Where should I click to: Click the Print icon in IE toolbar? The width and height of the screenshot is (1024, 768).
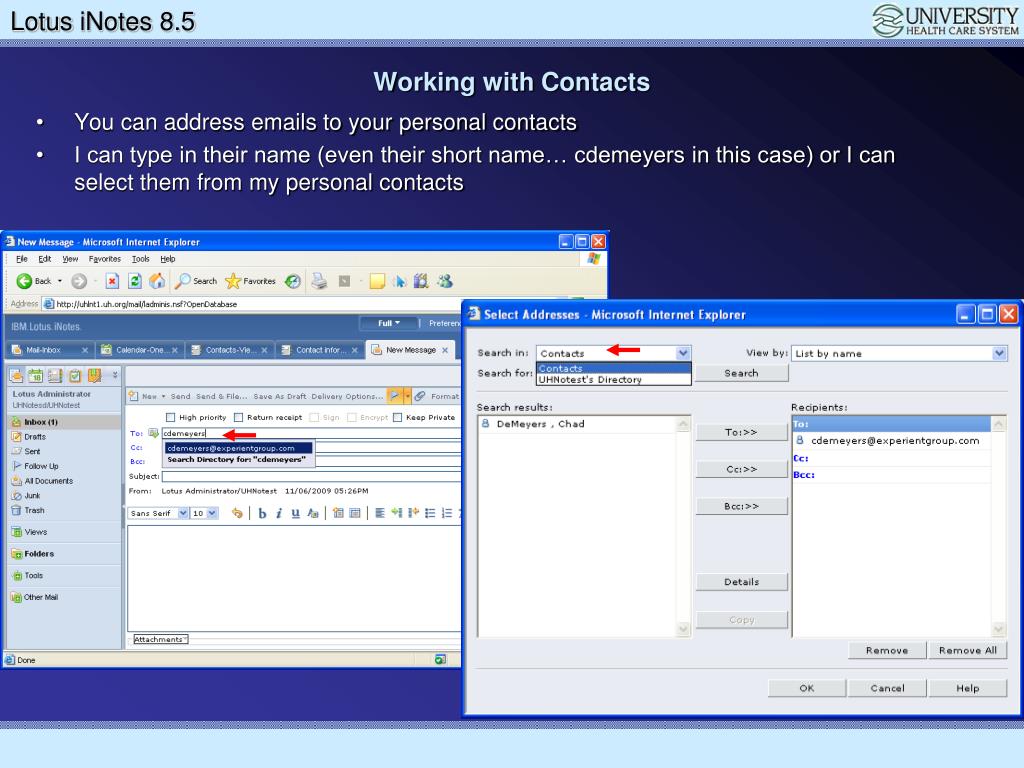tap(319, 281)
